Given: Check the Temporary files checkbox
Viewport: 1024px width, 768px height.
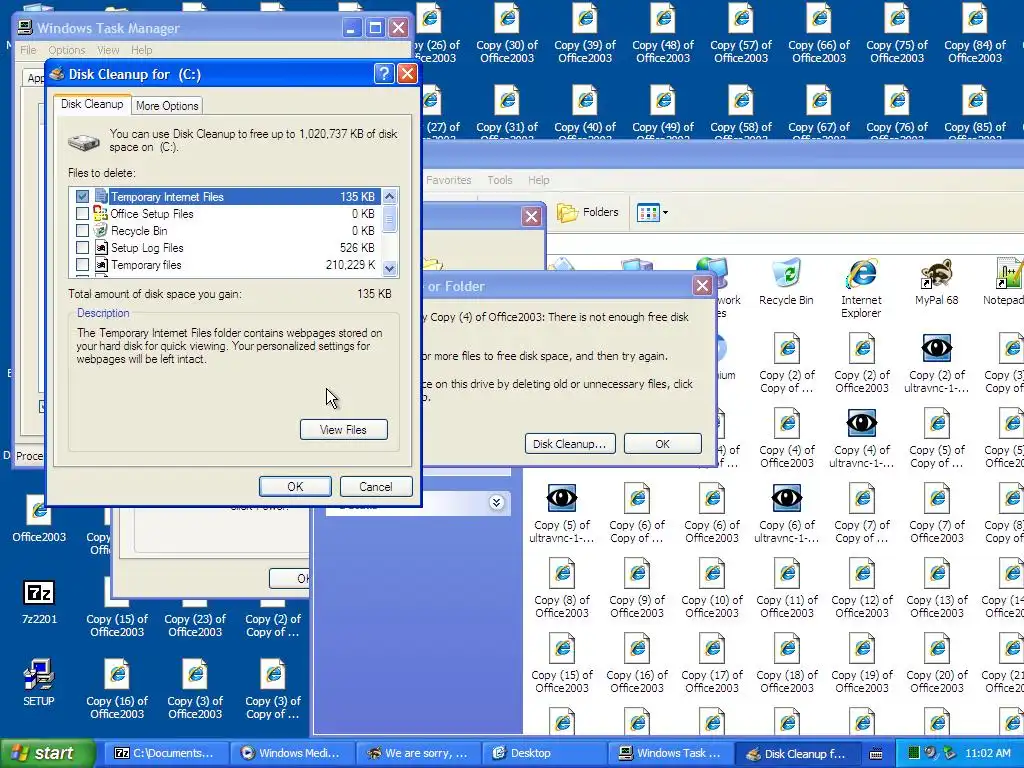Looking at the screenshot, I should [82, 264].
